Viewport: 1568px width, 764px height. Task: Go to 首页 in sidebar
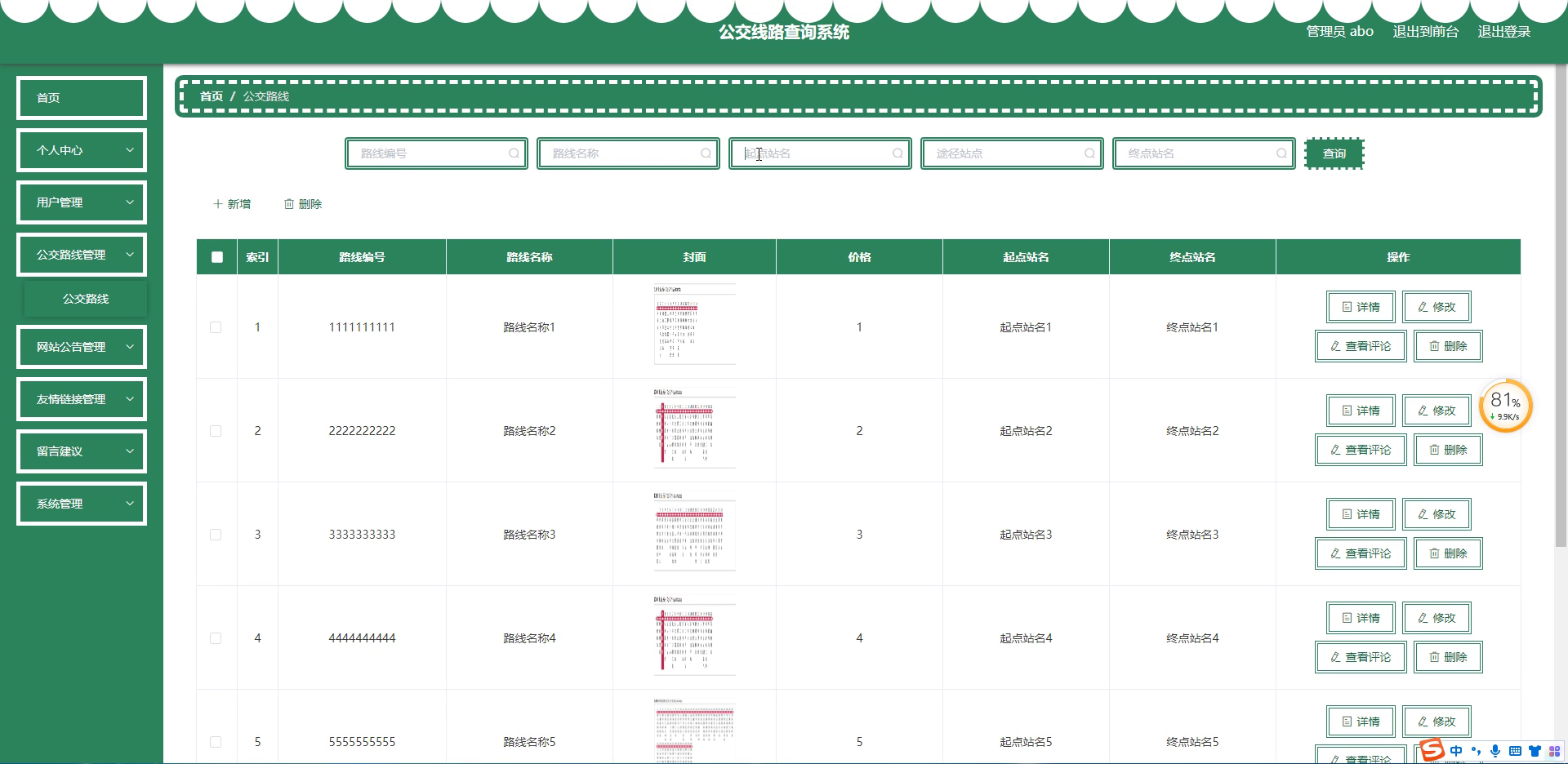point(82,98)
